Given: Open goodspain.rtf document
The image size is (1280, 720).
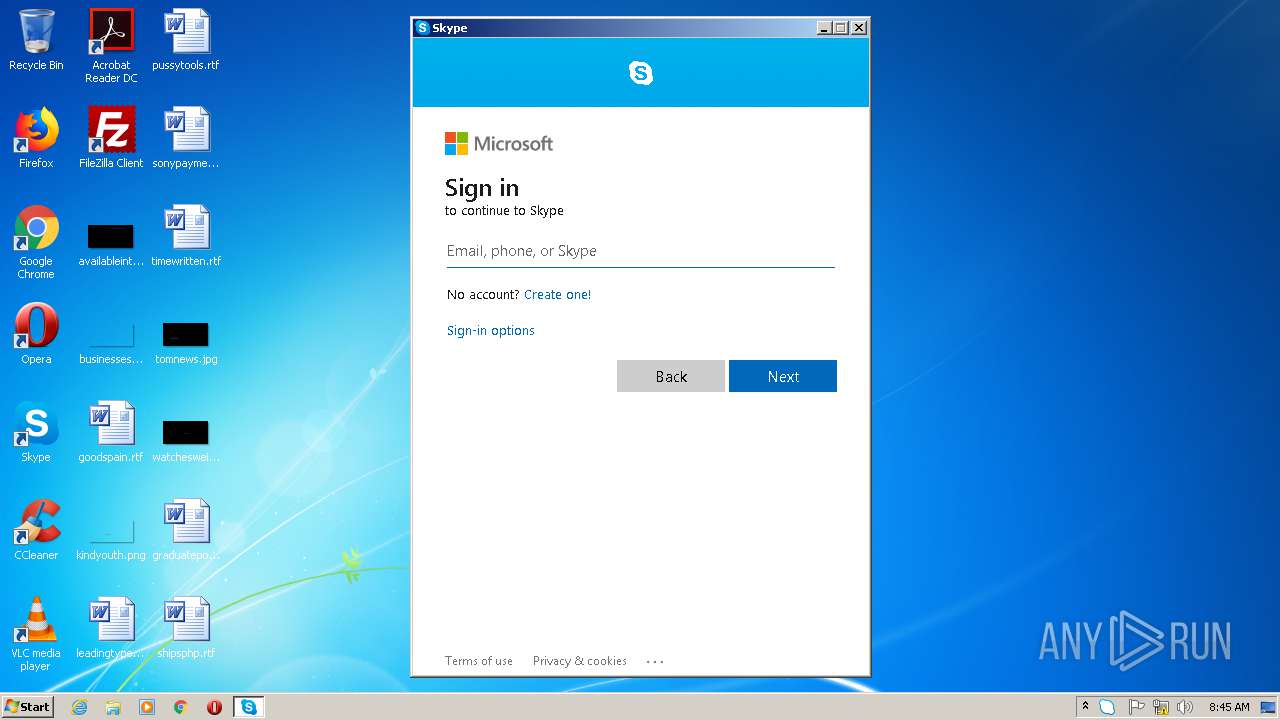Looking at the screenshot, I should click(x=111, y=432).
